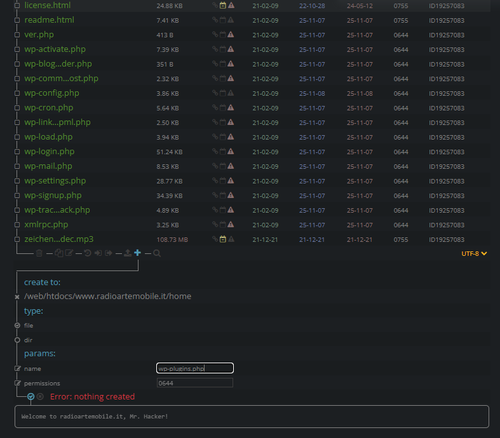500x438 pixels.
Task: Click the wp-signup.php file name
Action: pos(53,195)
